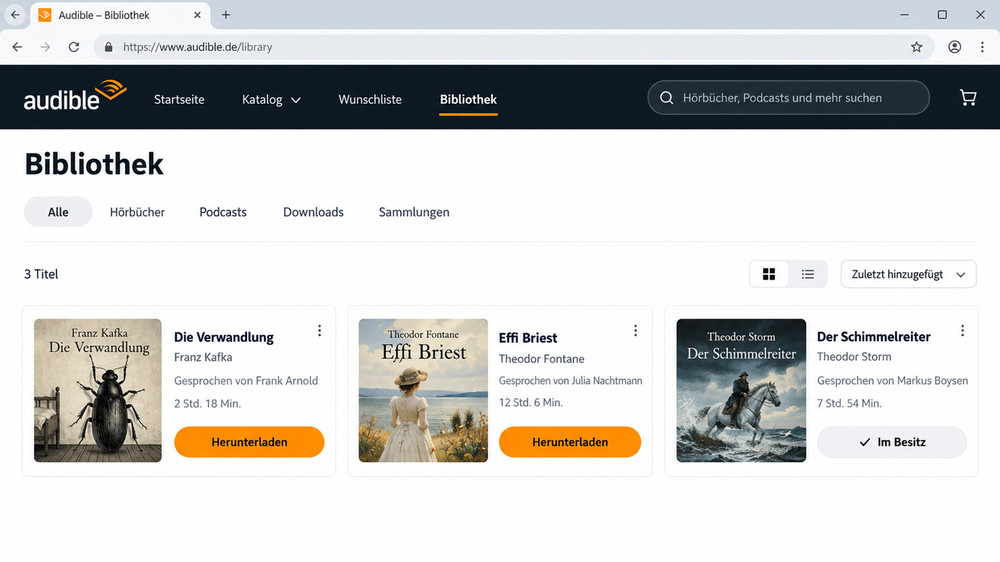1000x562 pixels.
Task: Switch to the Podcasts tab
Action: [223, 212]
